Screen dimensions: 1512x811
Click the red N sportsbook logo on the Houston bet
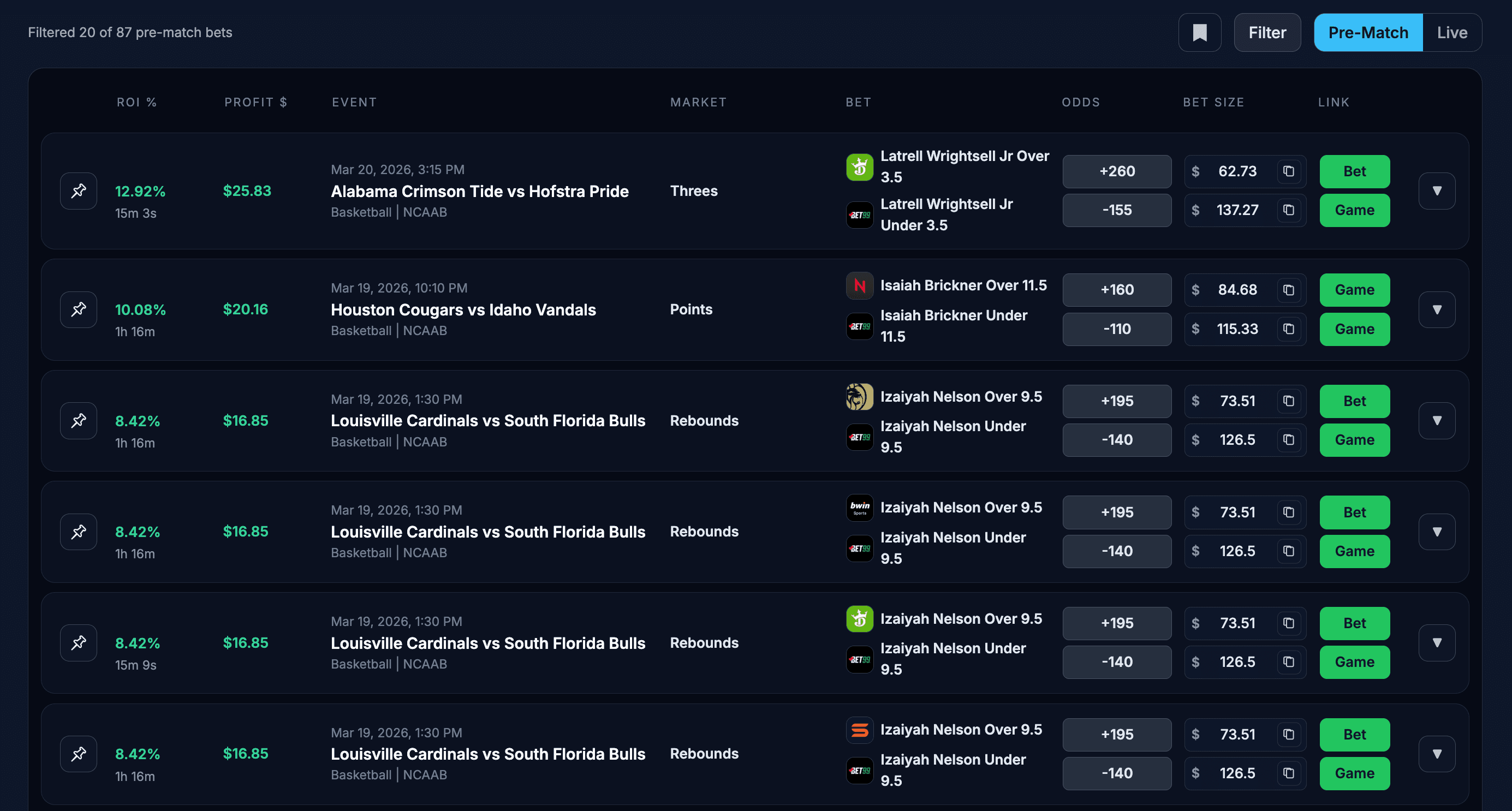click(x=859, y=285)
